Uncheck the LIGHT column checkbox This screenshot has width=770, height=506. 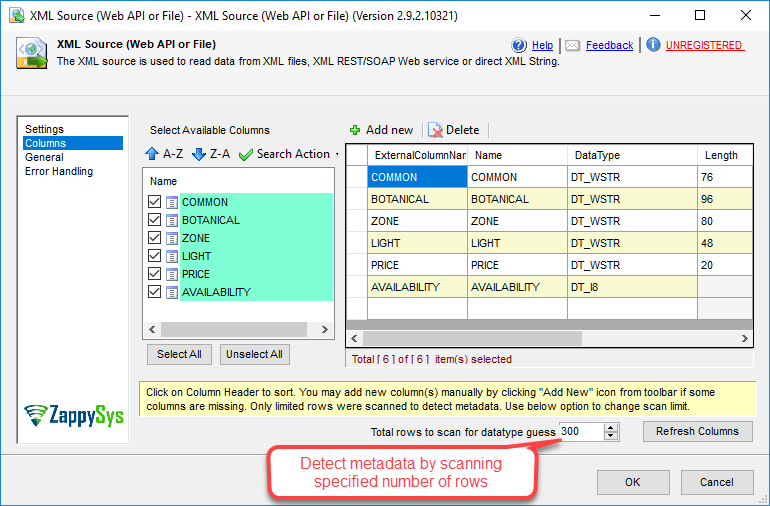tap(154, 255)
